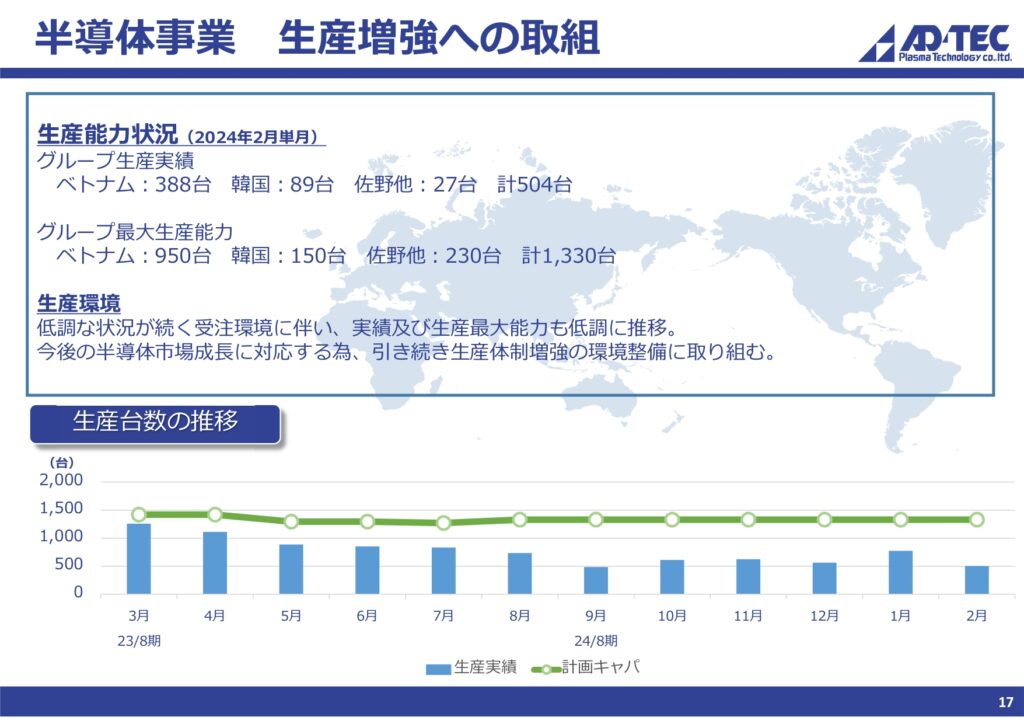Click the 2,000 y-axis label

[x=61, y=480]
